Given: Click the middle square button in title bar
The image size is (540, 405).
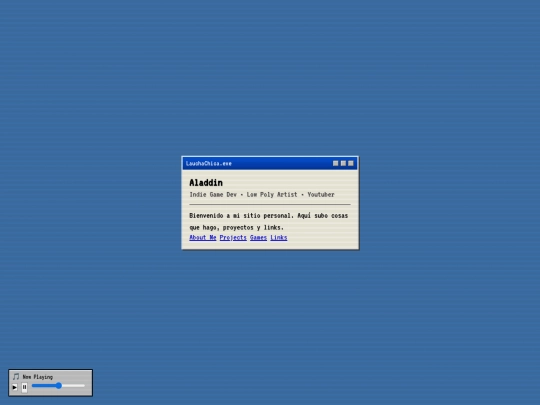Looking at the screenshot, I should 343,163.
